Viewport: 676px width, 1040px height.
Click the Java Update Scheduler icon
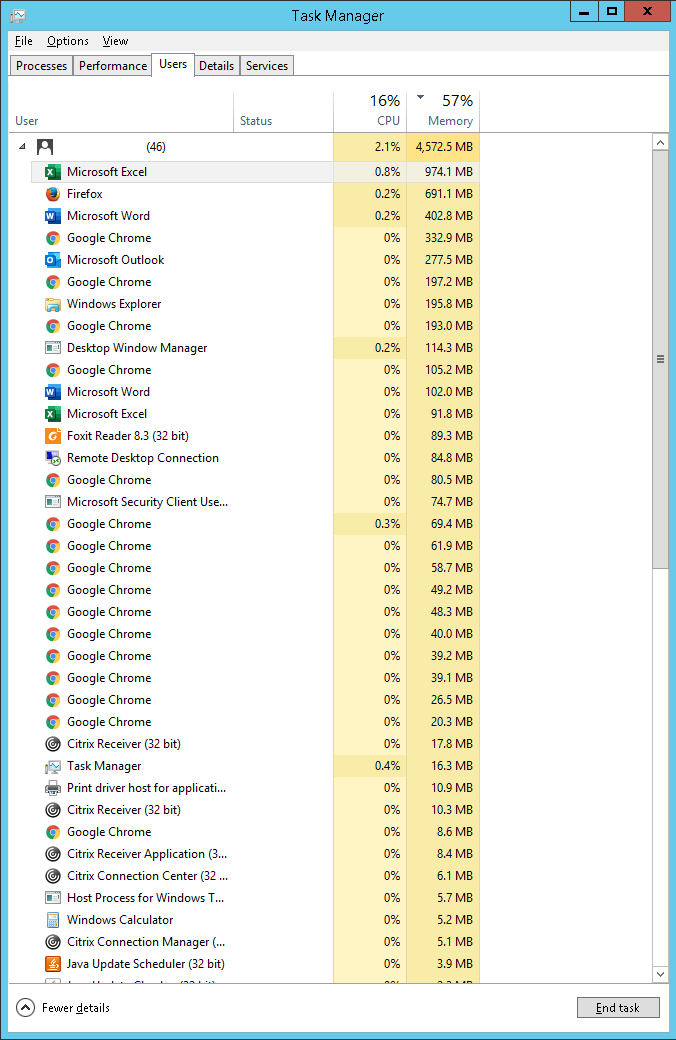pos(52,964)
